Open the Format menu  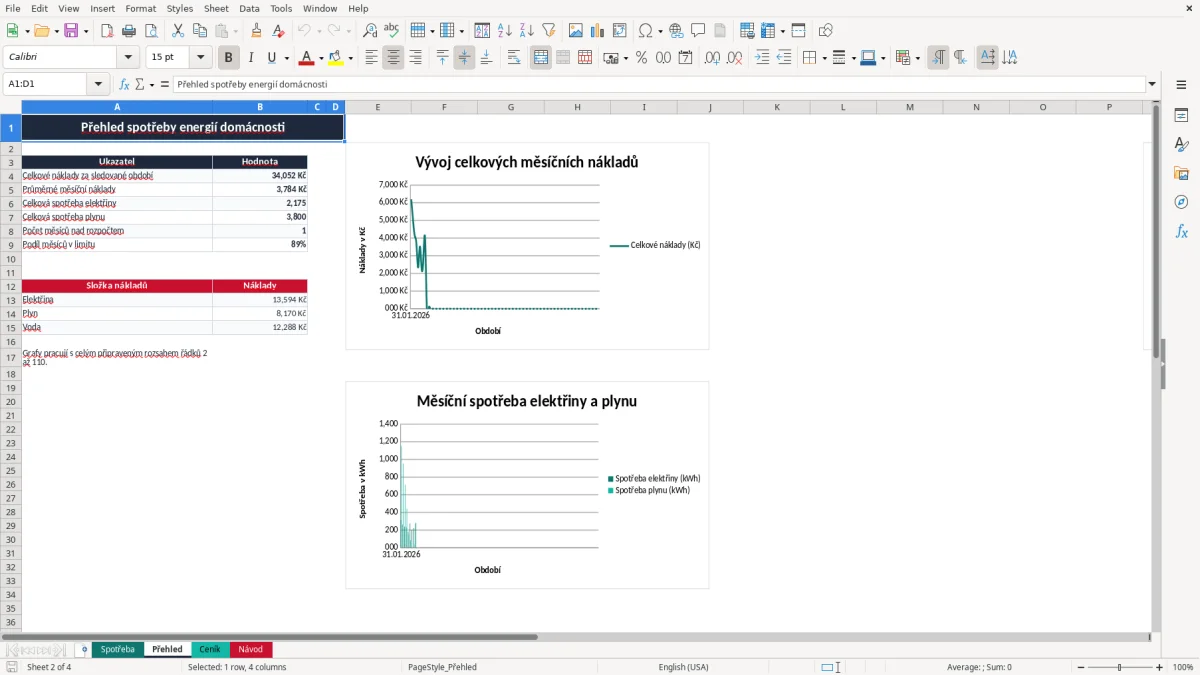coord(141,8)
